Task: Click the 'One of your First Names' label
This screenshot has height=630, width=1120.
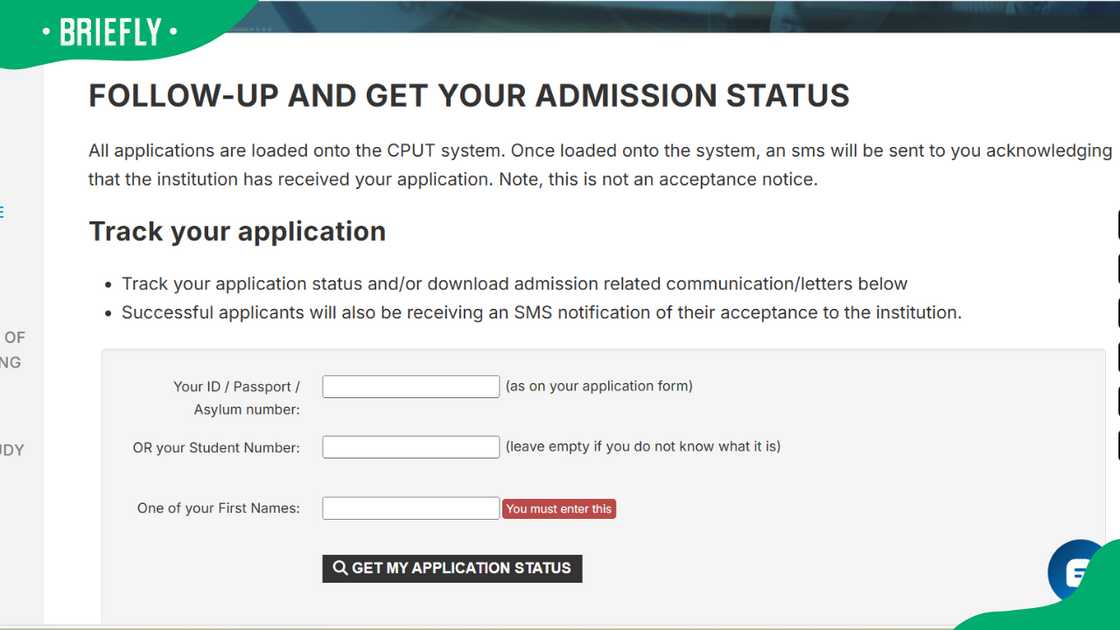Action: tap(218, 508)
